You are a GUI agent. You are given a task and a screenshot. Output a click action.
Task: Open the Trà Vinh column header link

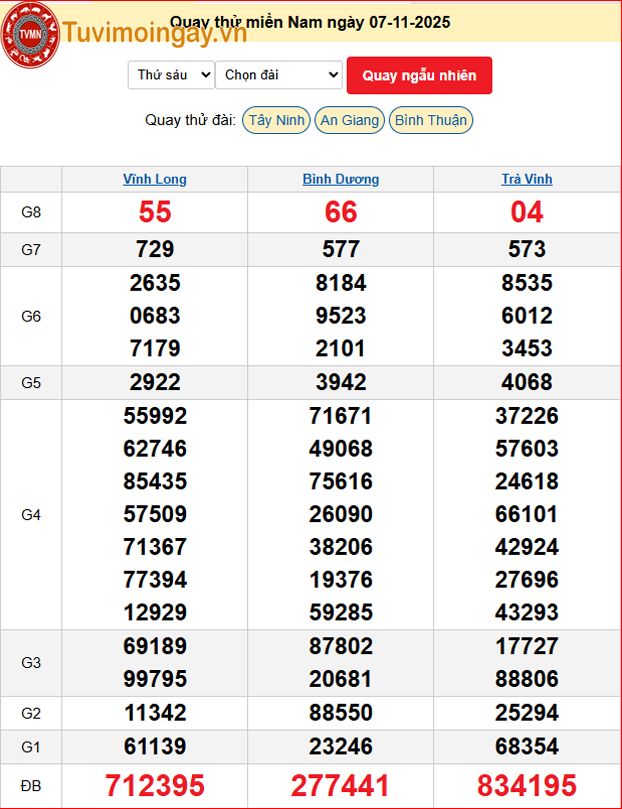[x=526, y=180]
